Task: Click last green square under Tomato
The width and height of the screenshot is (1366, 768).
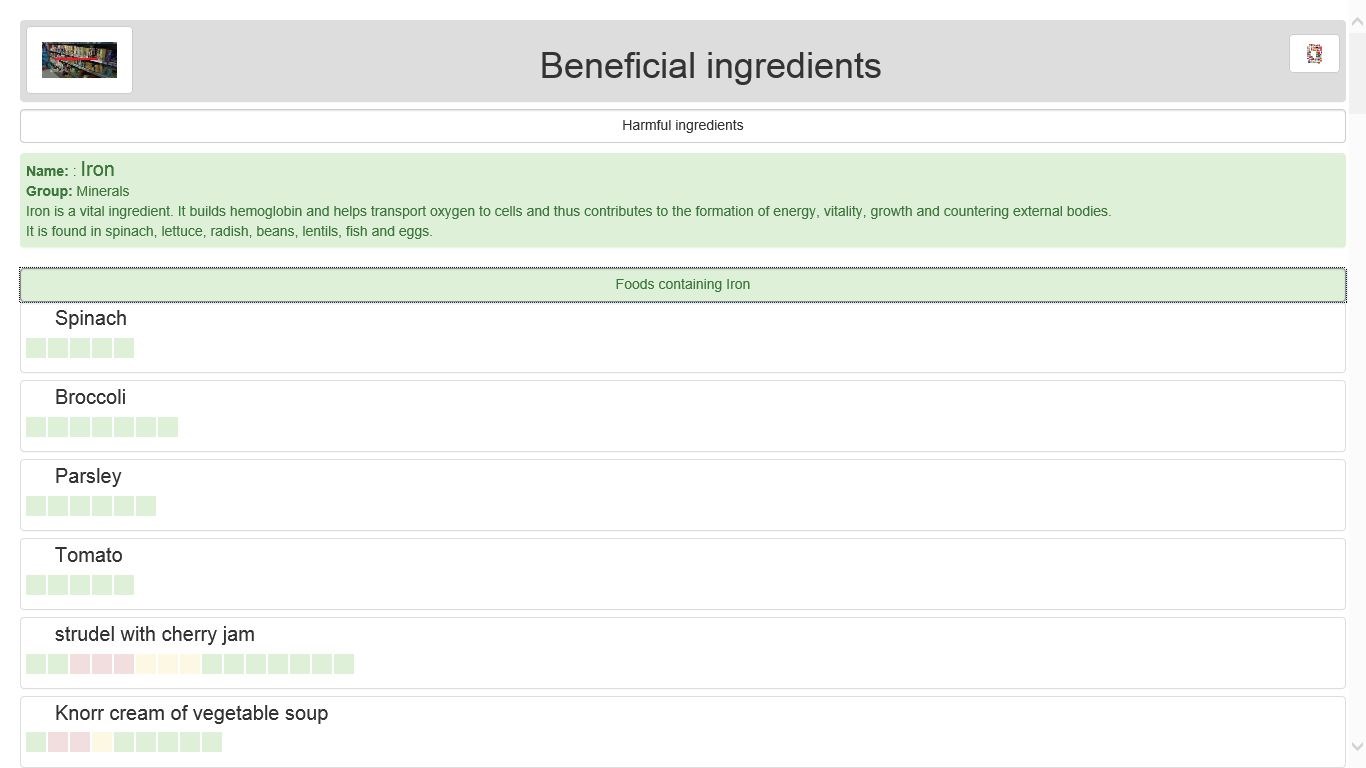Action: pyautogui.click(x=124, y=585)
